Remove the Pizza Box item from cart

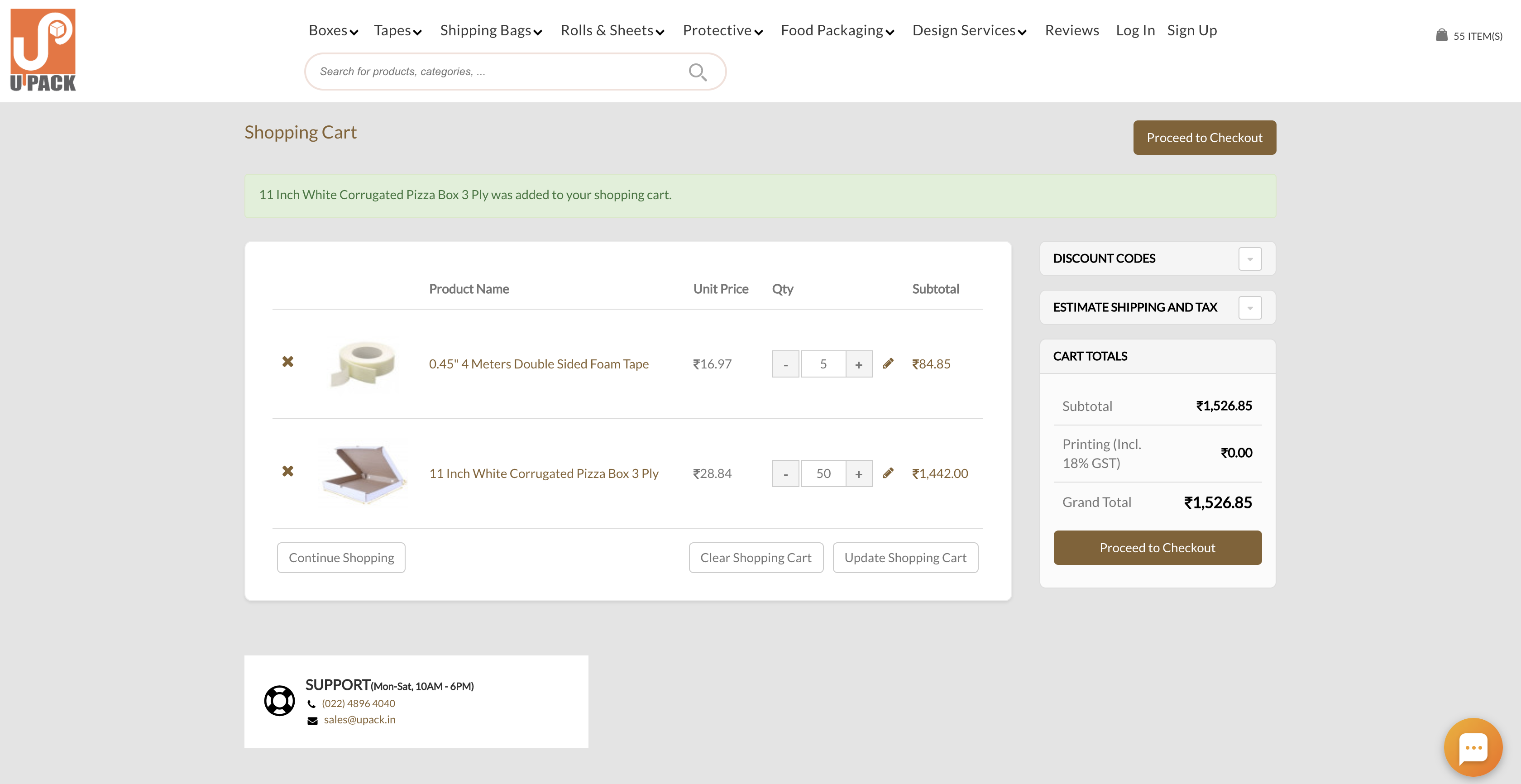pyautogui.click(x=287, y=471)
